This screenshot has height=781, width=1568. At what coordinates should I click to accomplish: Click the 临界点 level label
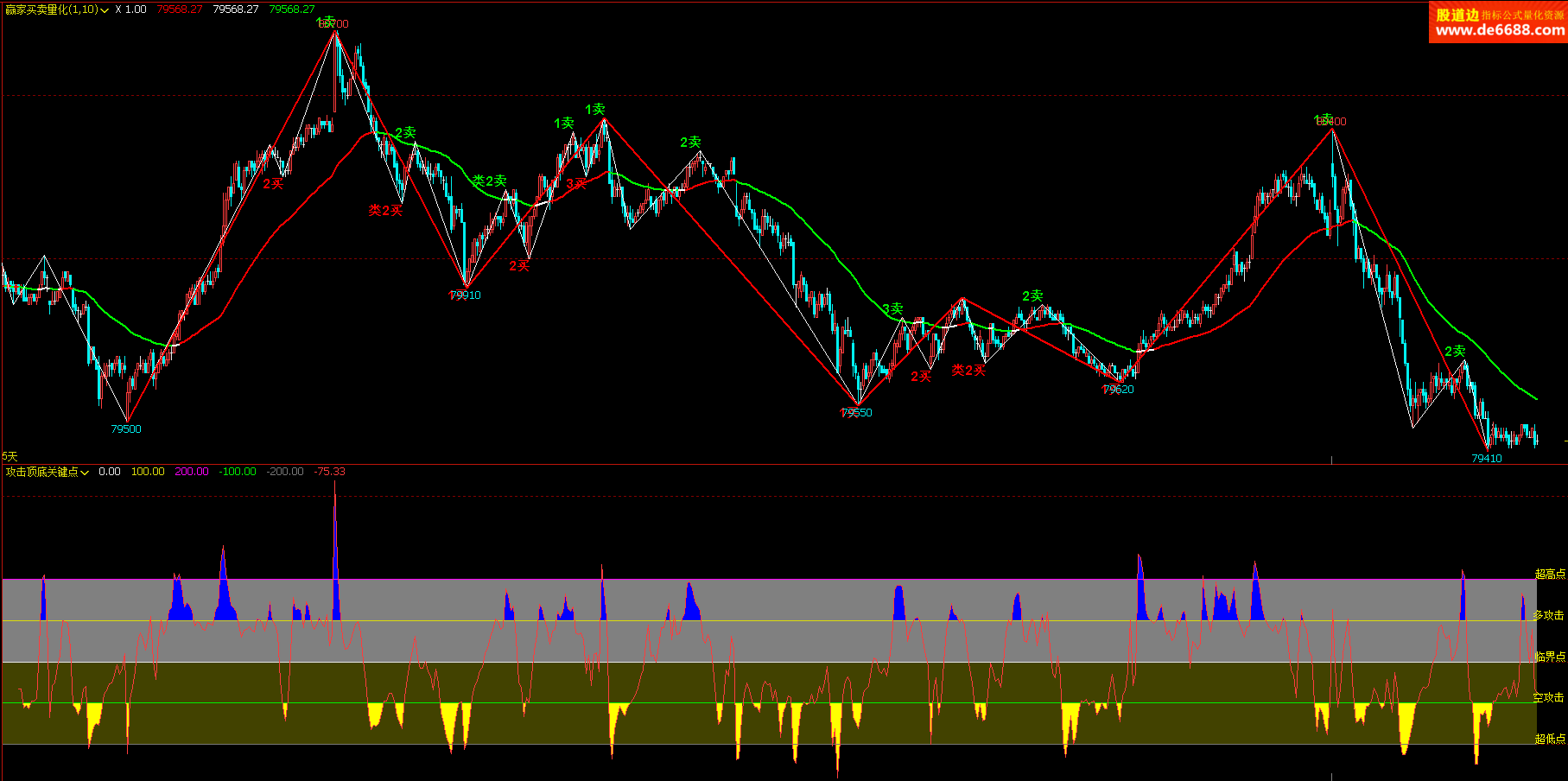tap(1550, 657)
